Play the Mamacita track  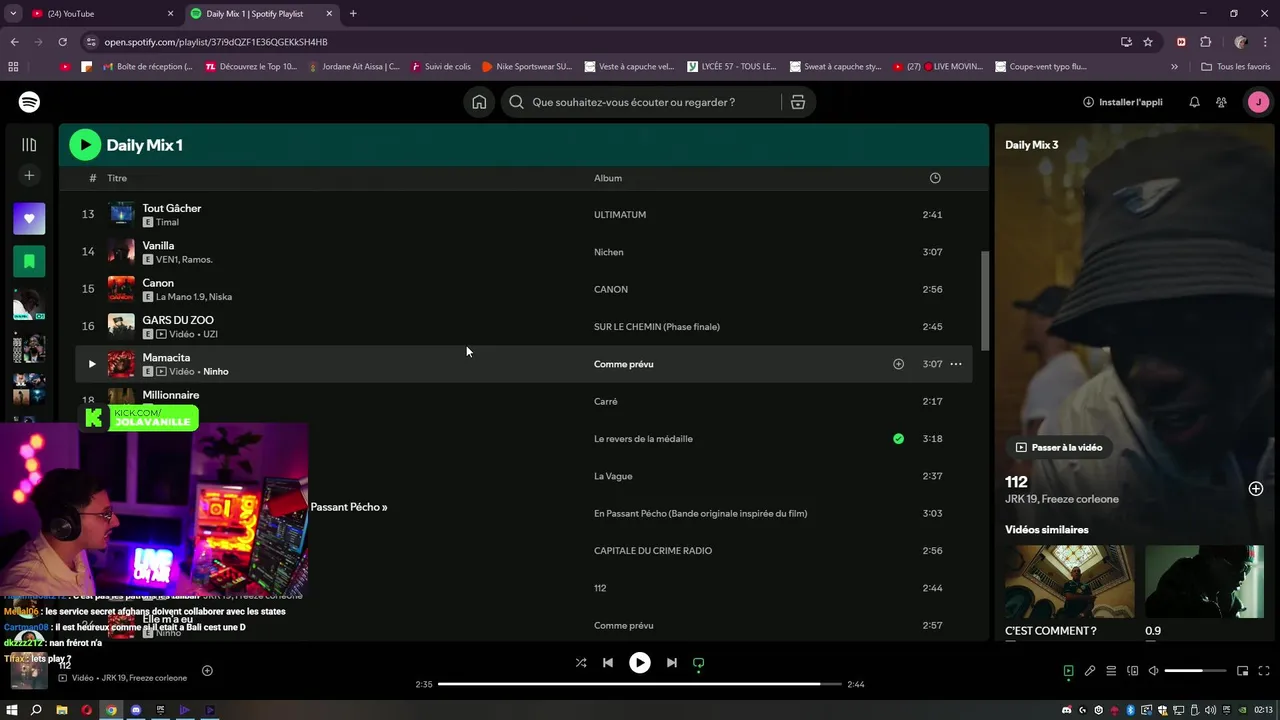tap(92, 364)
